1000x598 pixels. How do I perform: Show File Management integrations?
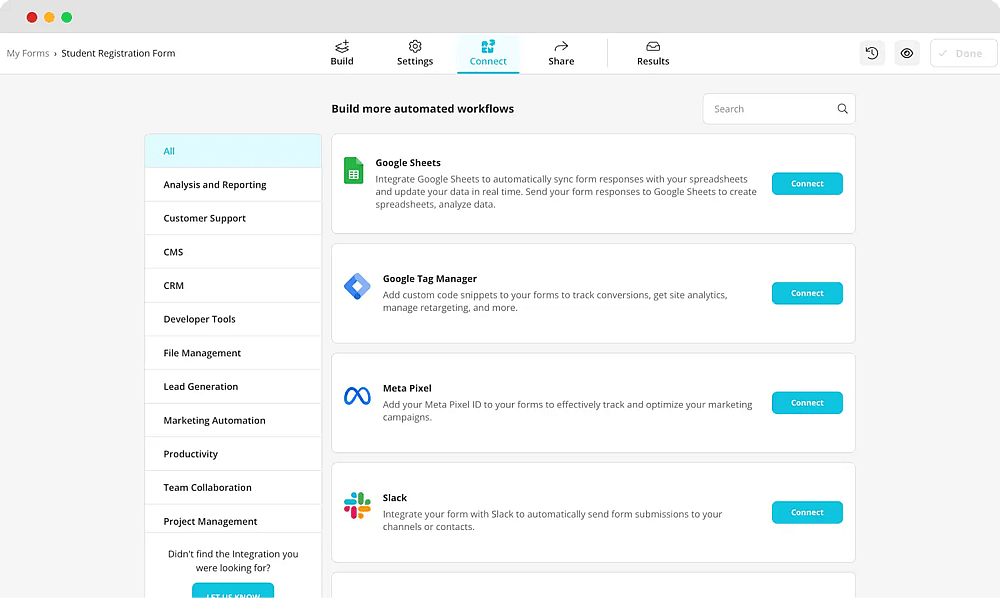click(x=233, y=353)
